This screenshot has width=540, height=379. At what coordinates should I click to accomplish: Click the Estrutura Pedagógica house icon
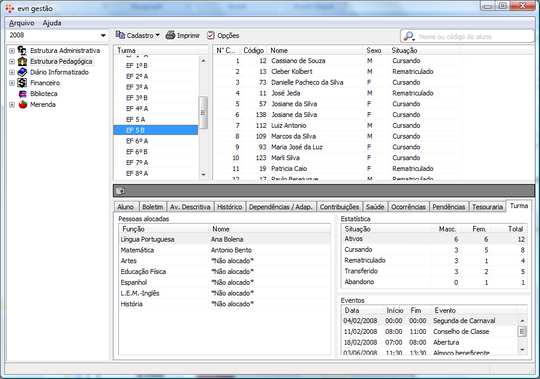[22, 61]
